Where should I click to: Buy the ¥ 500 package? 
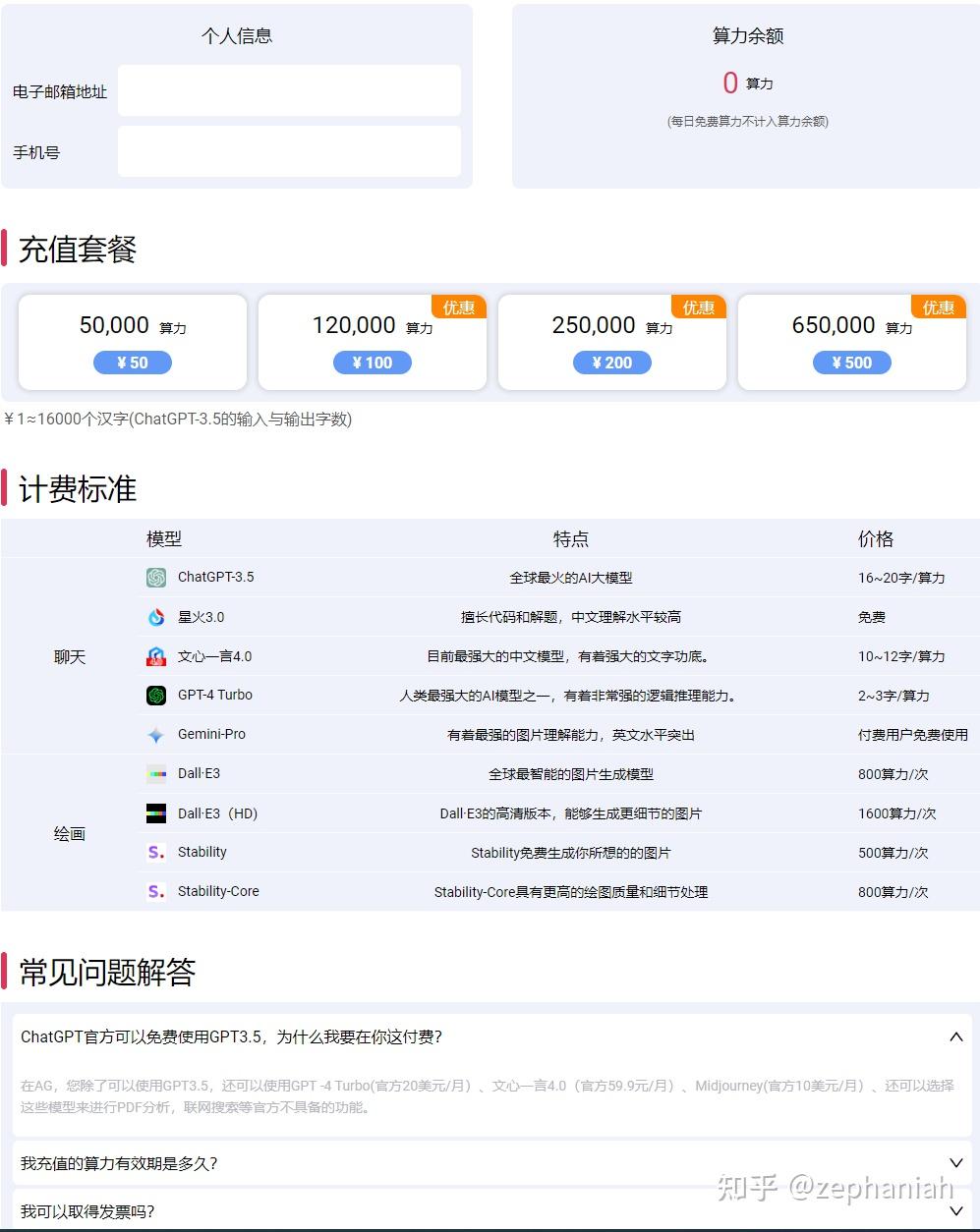click(852, 363)
